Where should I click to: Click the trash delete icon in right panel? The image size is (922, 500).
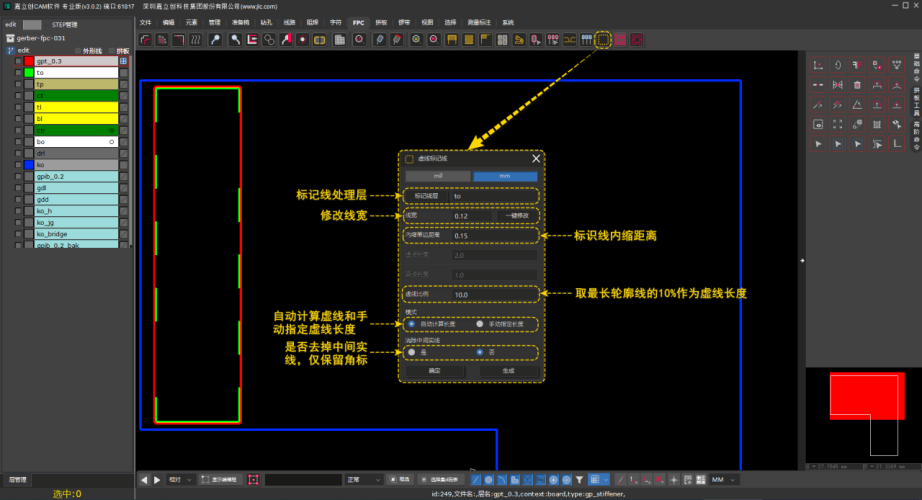pyautogui.click(x=857, y=85)
